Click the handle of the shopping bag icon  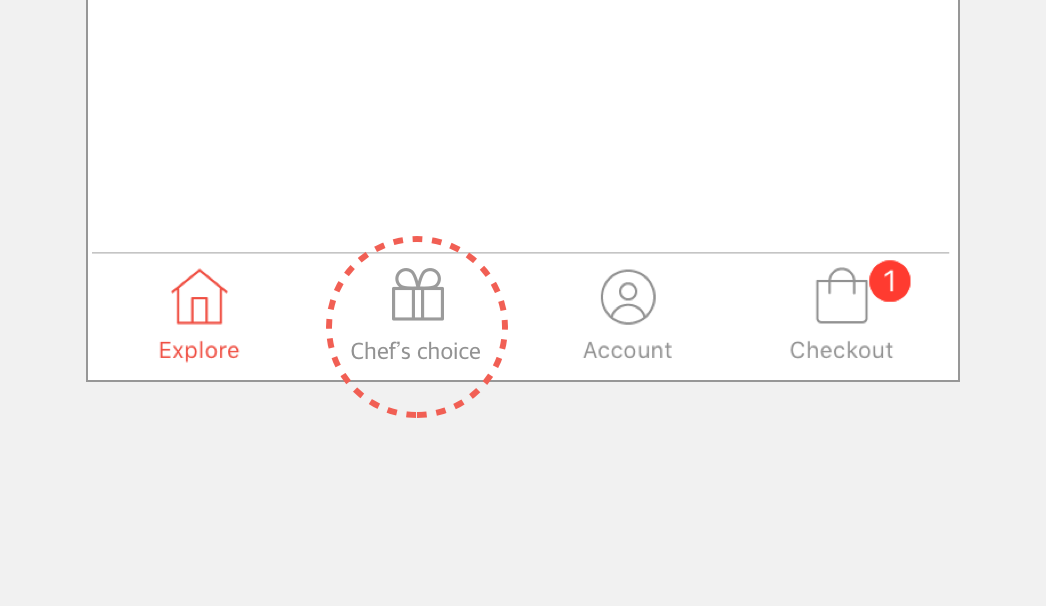[842, 280]
